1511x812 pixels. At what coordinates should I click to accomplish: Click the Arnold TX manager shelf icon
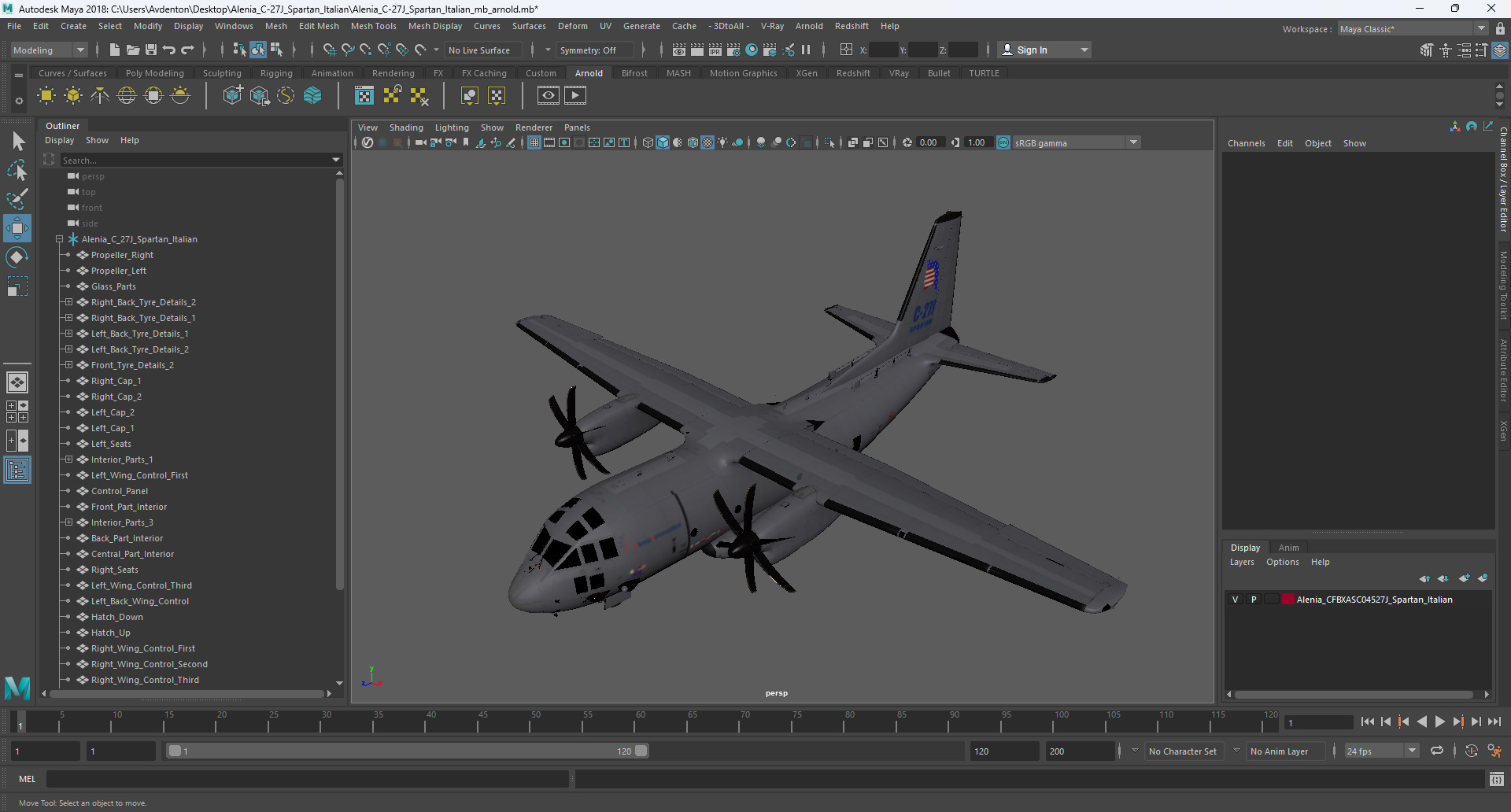pos(364,96)
